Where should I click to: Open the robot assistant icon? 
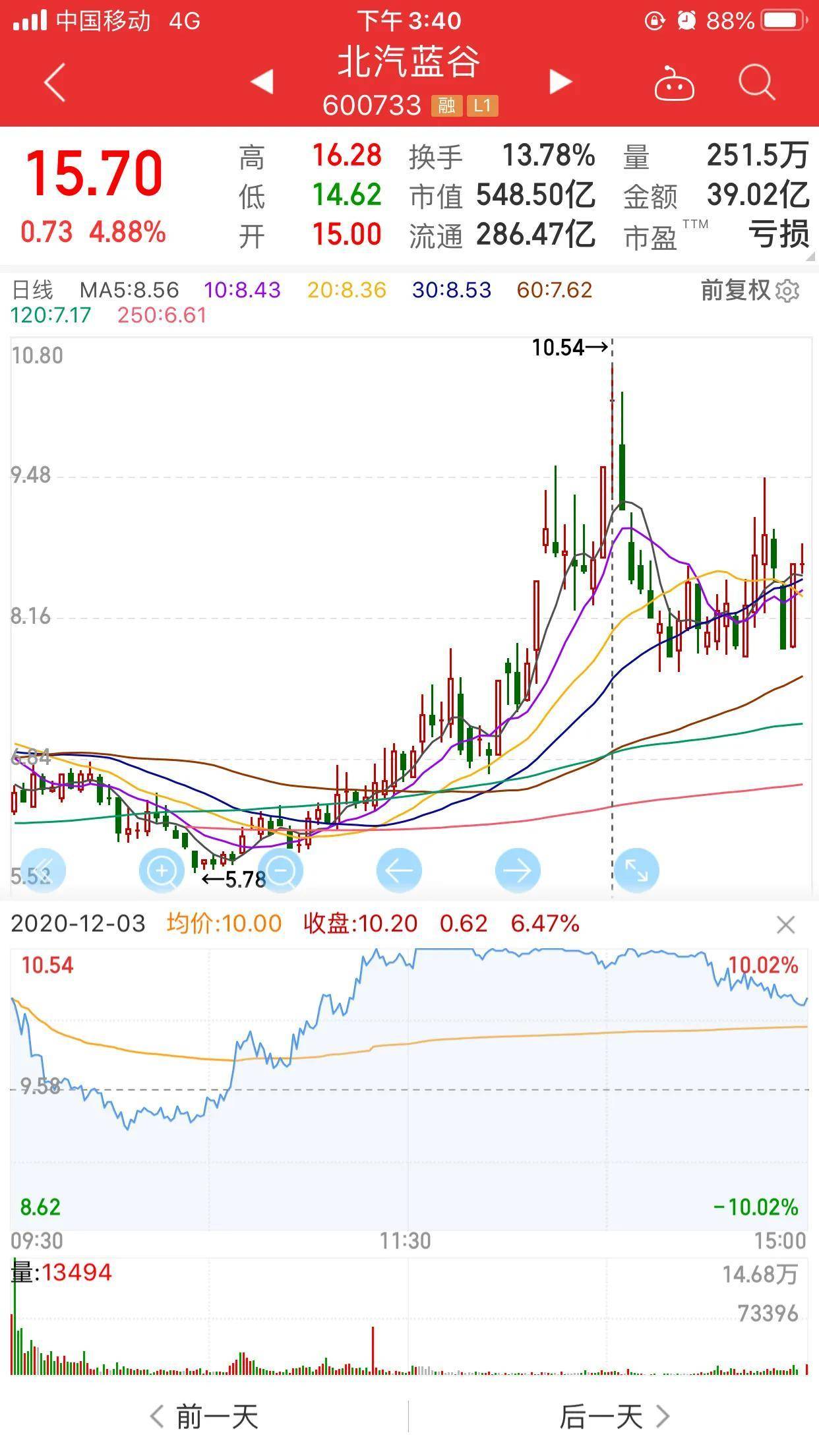pyautogui.click(x=674, y=84)
